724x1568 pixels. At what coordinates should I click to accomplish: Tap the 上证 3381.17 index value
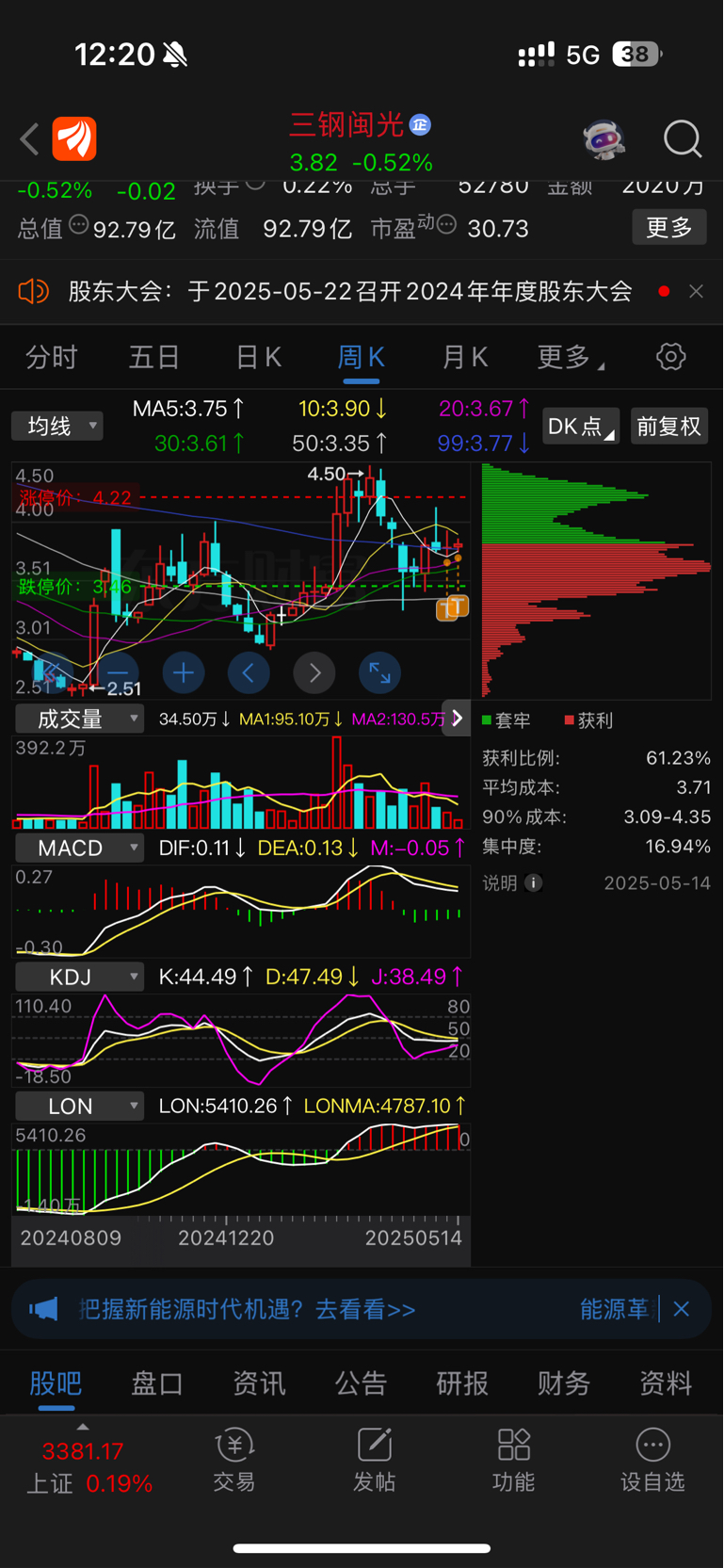point(83,1451)
